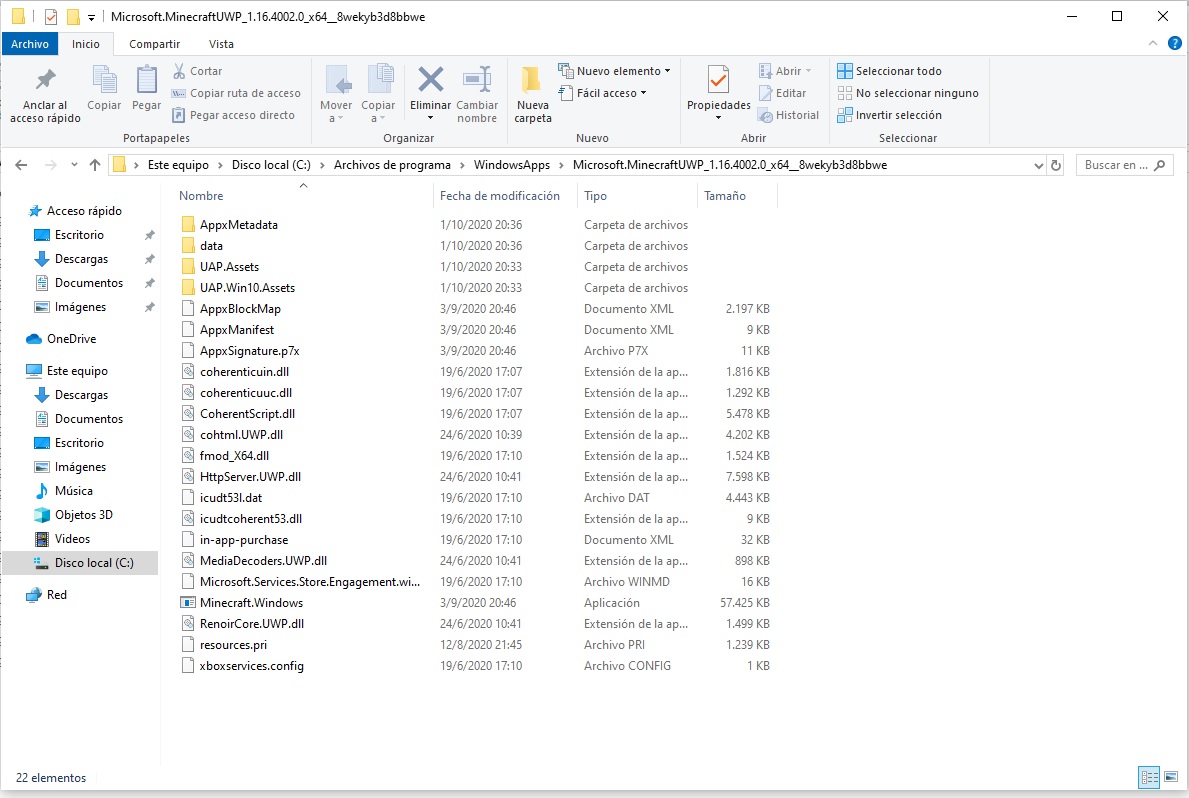Switch to large icons view in status bar
Image resolution: width=1189 pixels, height=798 pixels.
pos(1171,777)
